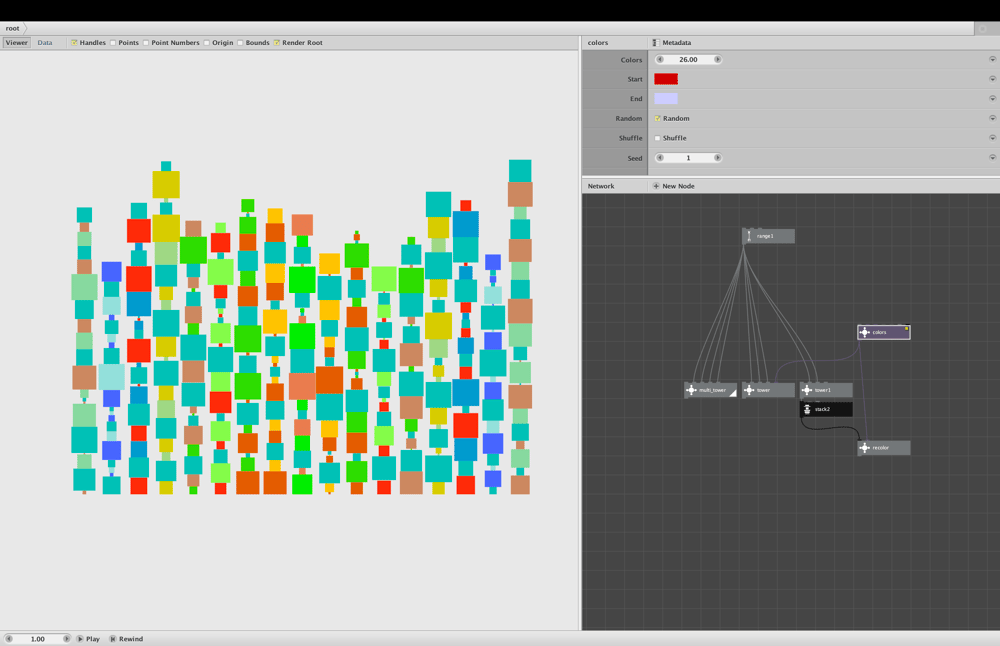Viewport: 1000px width, 646px height.
Task: Click the Network panel label
Action: click(x=601, y=186)
